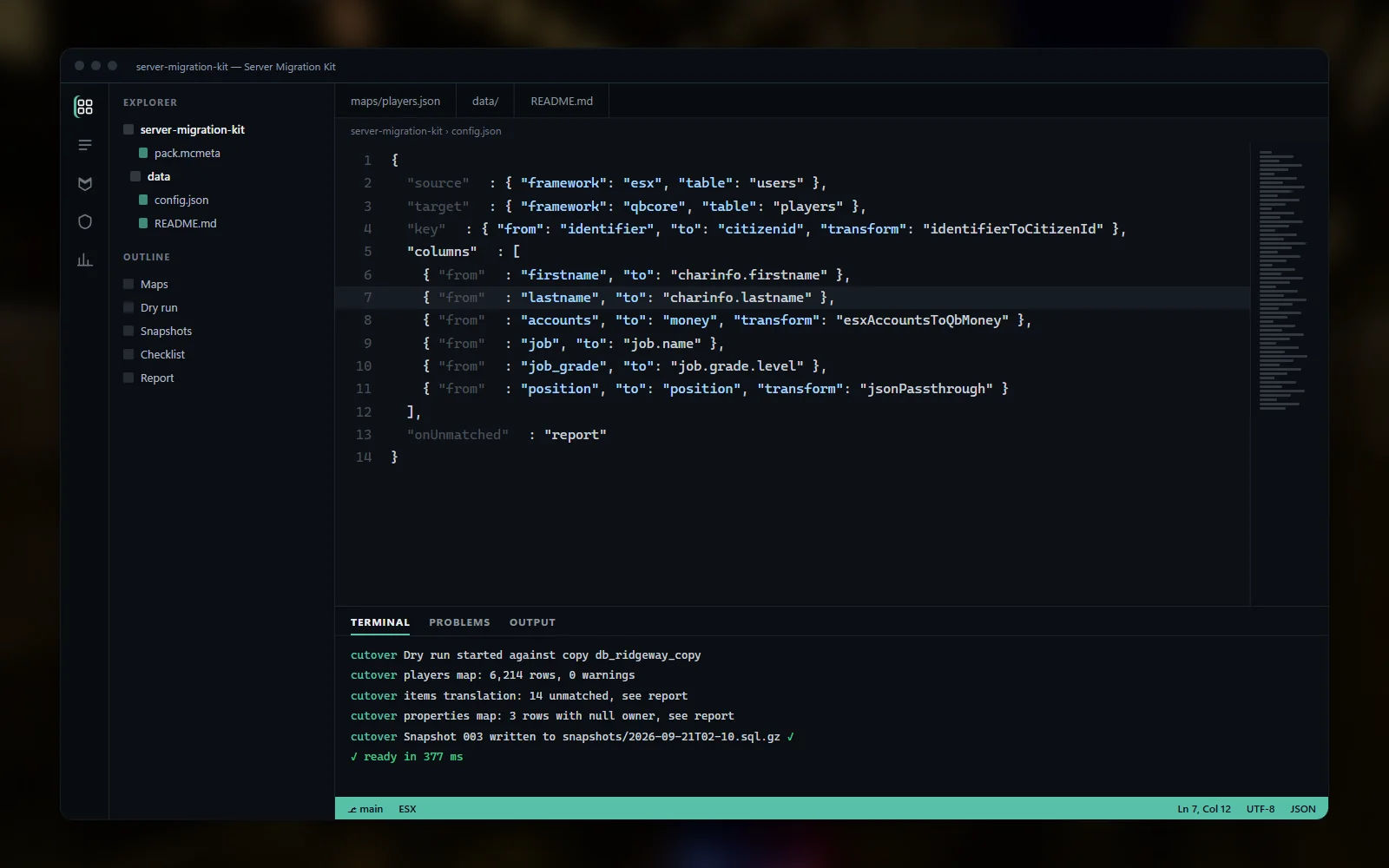This screenshot has height=868, width=1389.
Task: Click line number 5 in the gutter
Action: (x=367, y=252)
